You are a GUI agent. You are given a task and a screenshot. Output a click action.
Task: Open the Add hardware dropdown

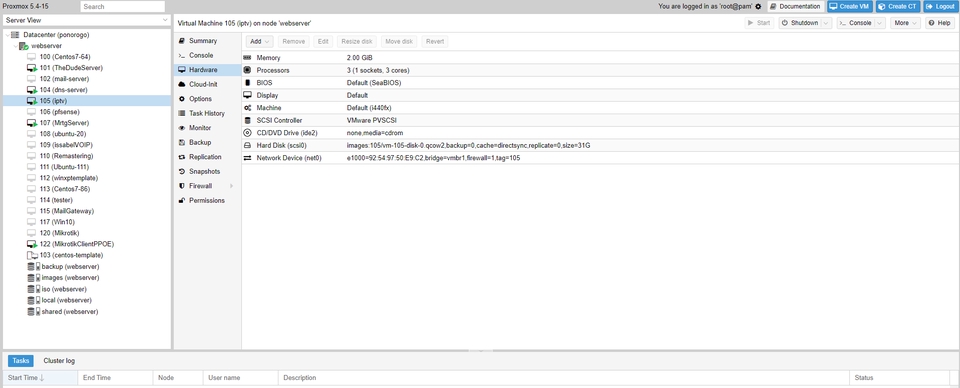pos(260,42)
